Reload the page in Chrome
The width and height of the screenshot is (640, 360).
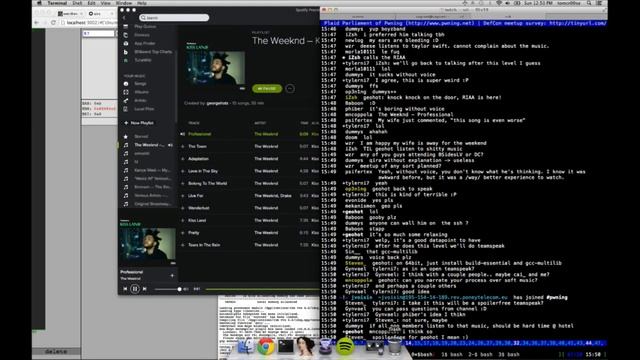coord(53,23)
